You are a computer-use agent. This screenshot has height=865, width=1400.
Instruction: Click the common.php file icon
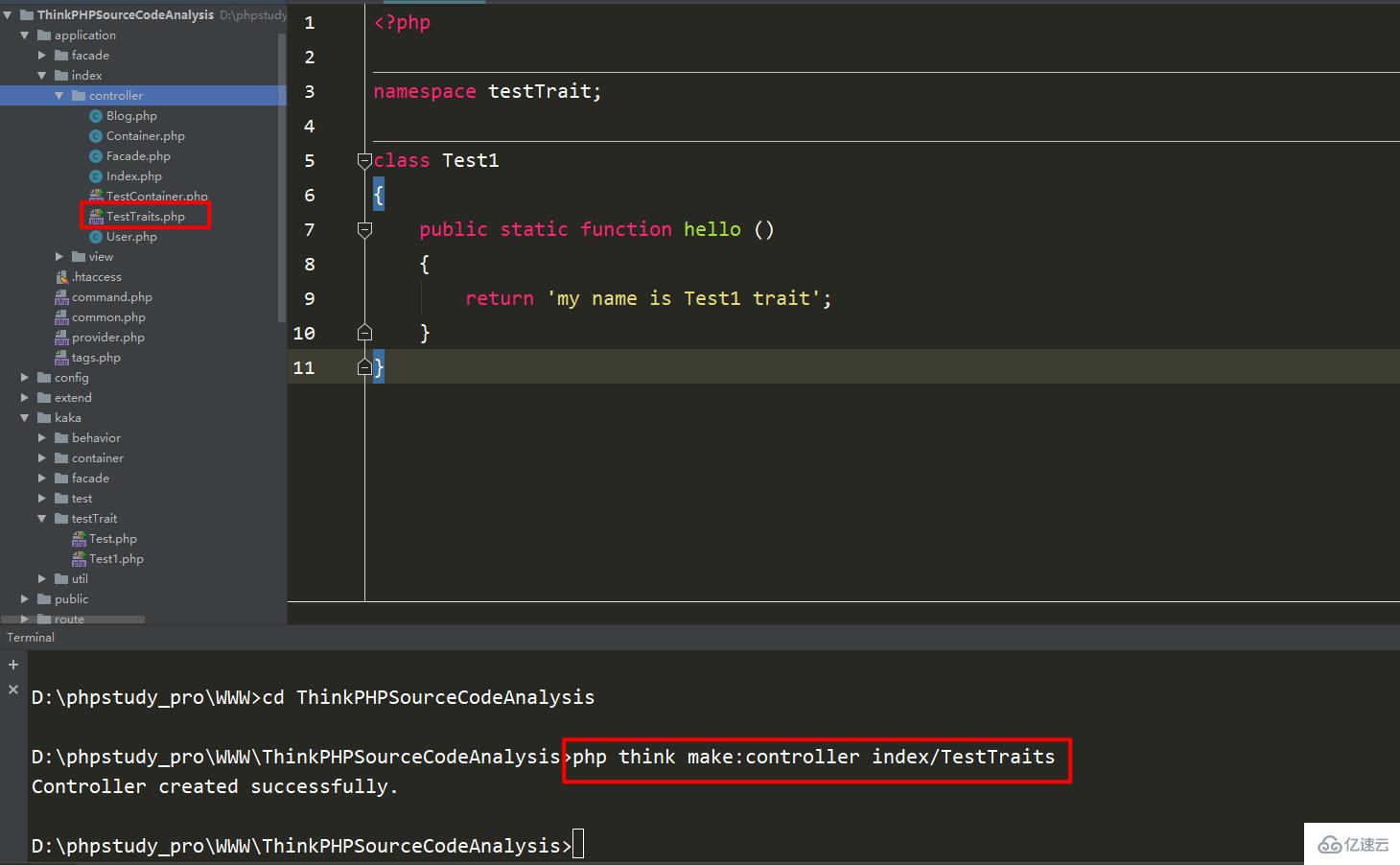pos(61,317)
